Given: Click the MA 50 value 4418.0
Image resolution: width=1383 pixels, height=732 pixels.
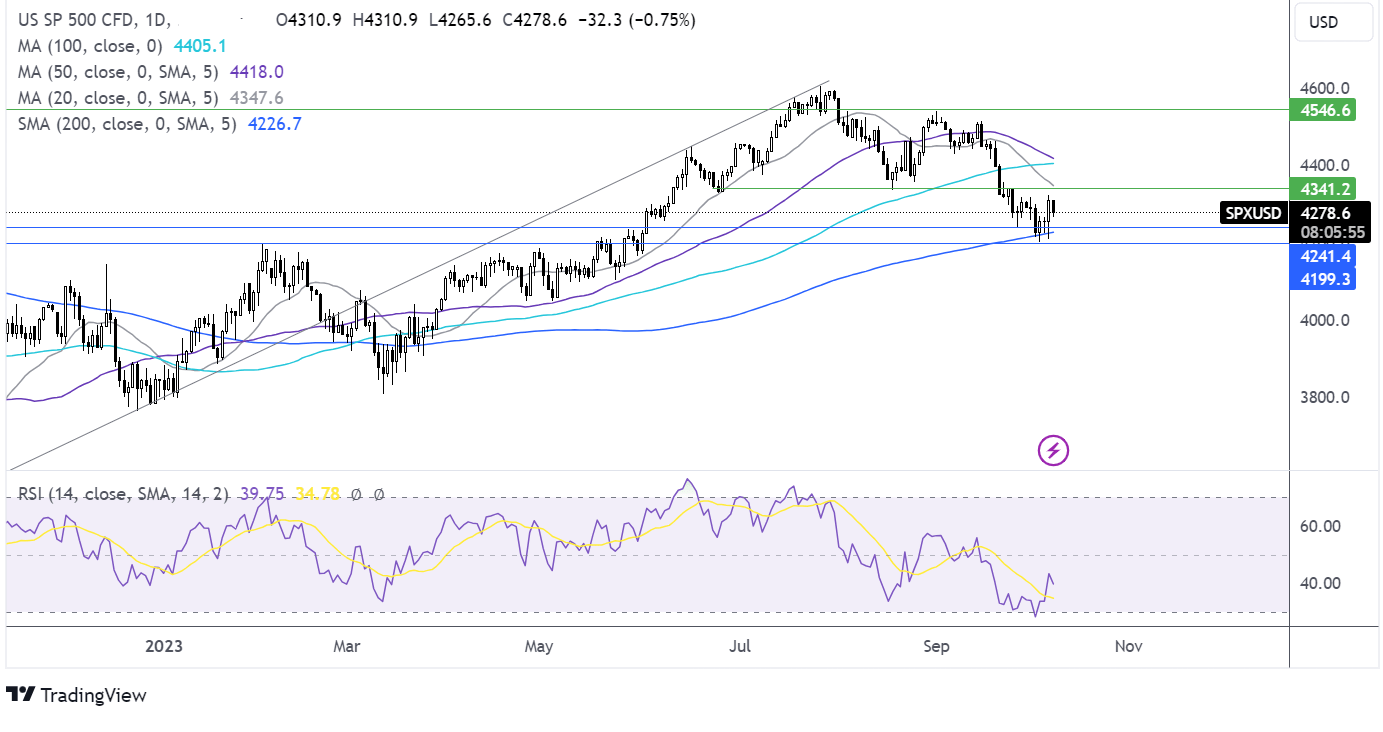Looking at the screenshot, I should (x=257, y=72).
